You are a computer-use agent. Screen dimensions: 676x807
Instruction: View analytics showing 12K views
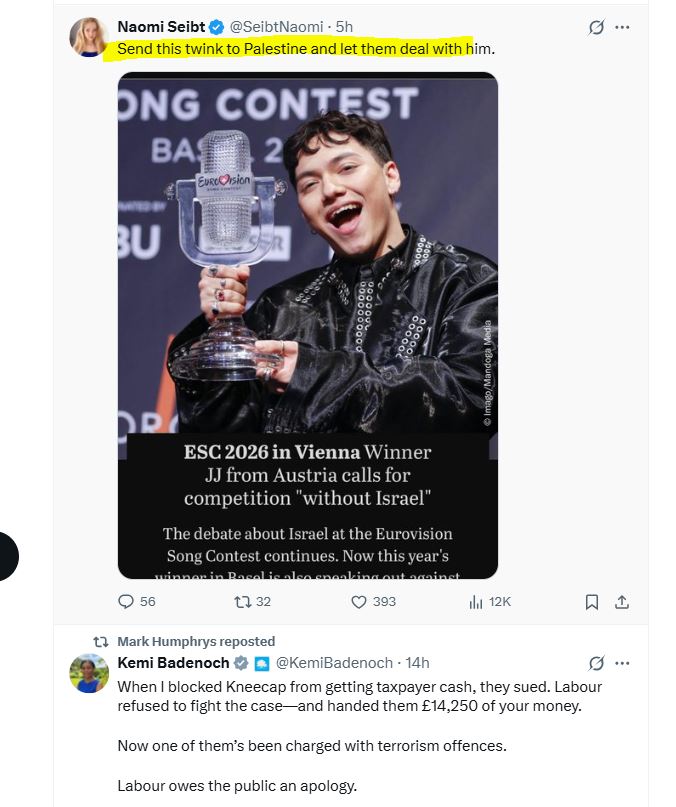(x=490, y=602)
